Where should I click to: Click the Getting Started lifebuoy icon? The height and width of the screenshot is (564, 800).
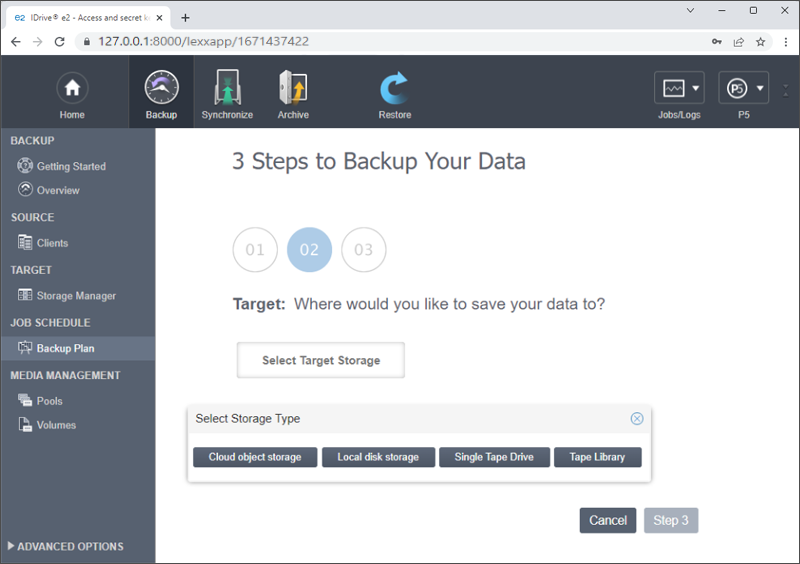point(25,165)
